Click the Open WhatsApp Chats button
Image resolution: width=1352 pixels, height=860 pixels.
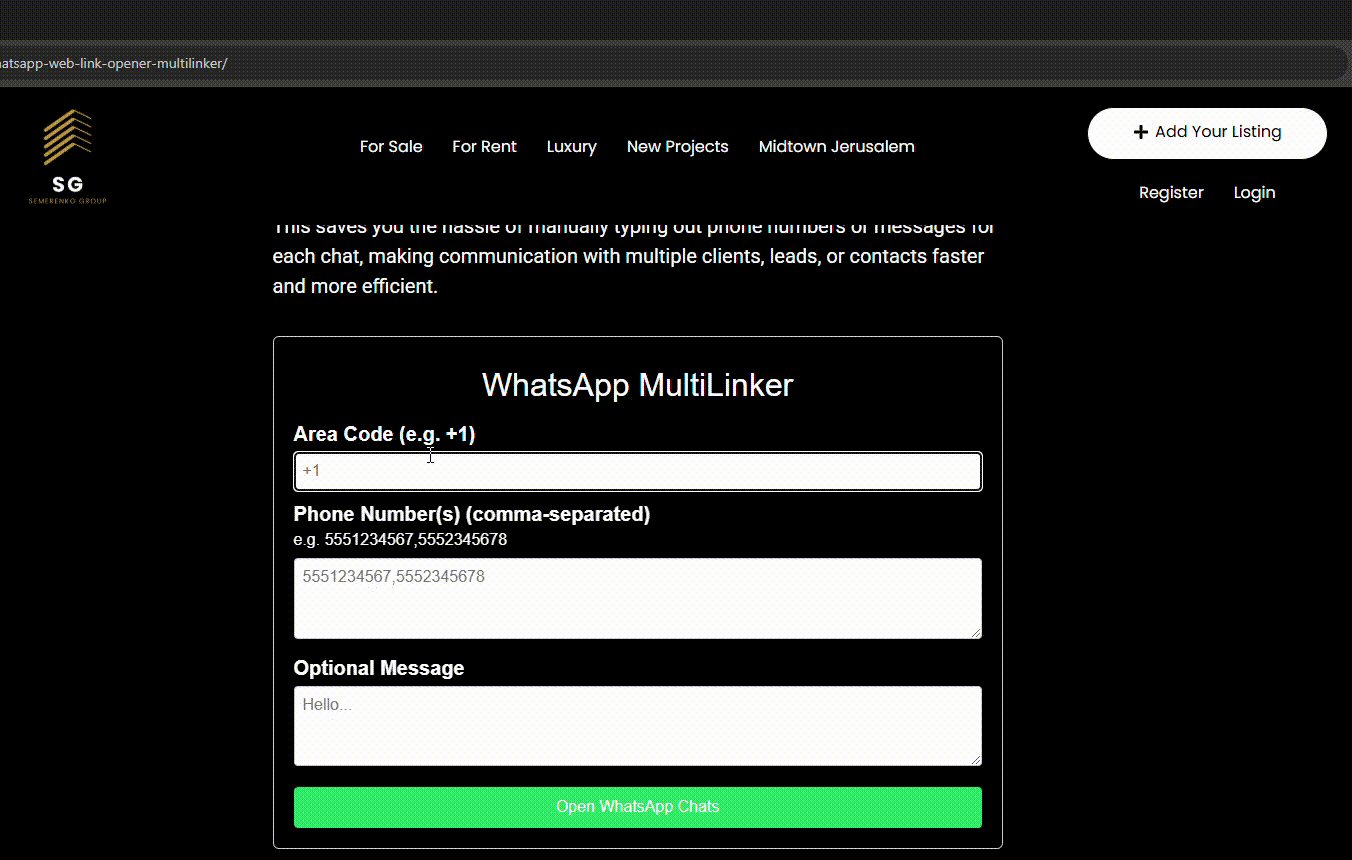[x=638, y=807]
